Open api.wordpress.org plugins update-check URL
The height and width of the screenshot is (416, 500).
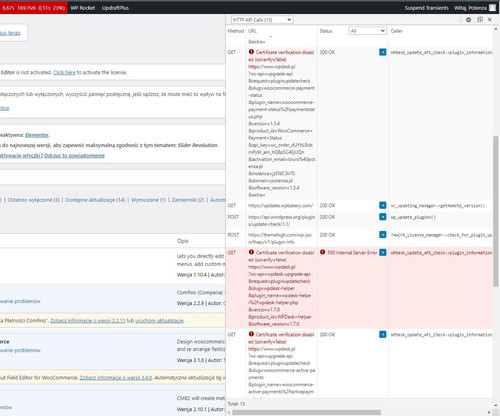click(282, 221)
